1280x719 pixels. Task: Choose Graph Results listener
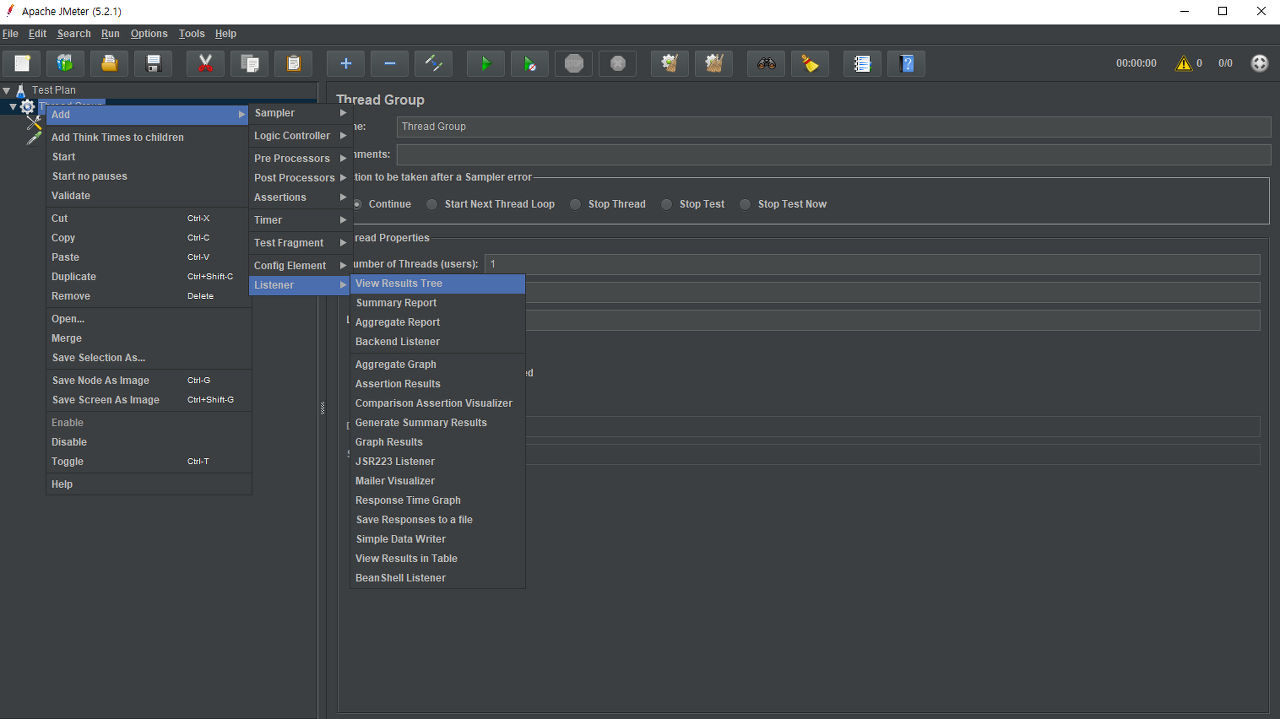pos(438,442)
